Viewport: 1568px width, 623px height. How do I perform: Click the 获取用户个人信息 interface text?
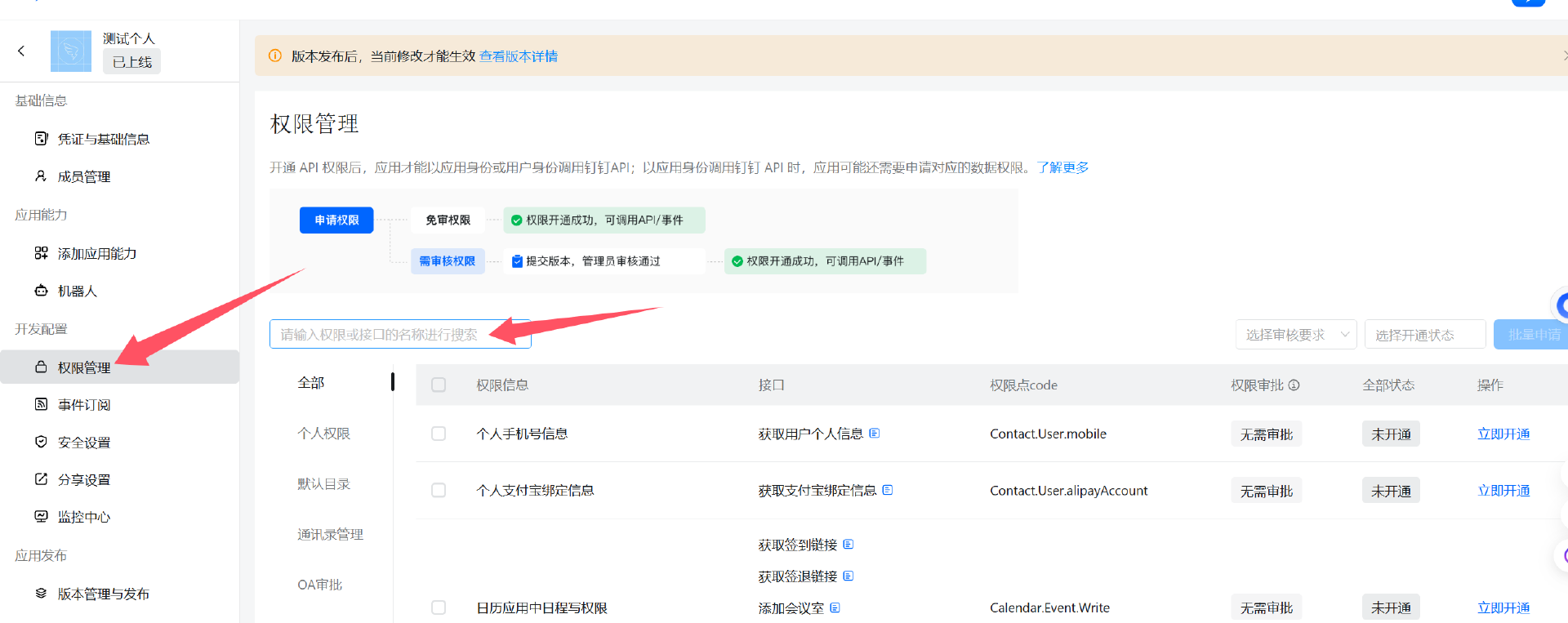(811, 434)
